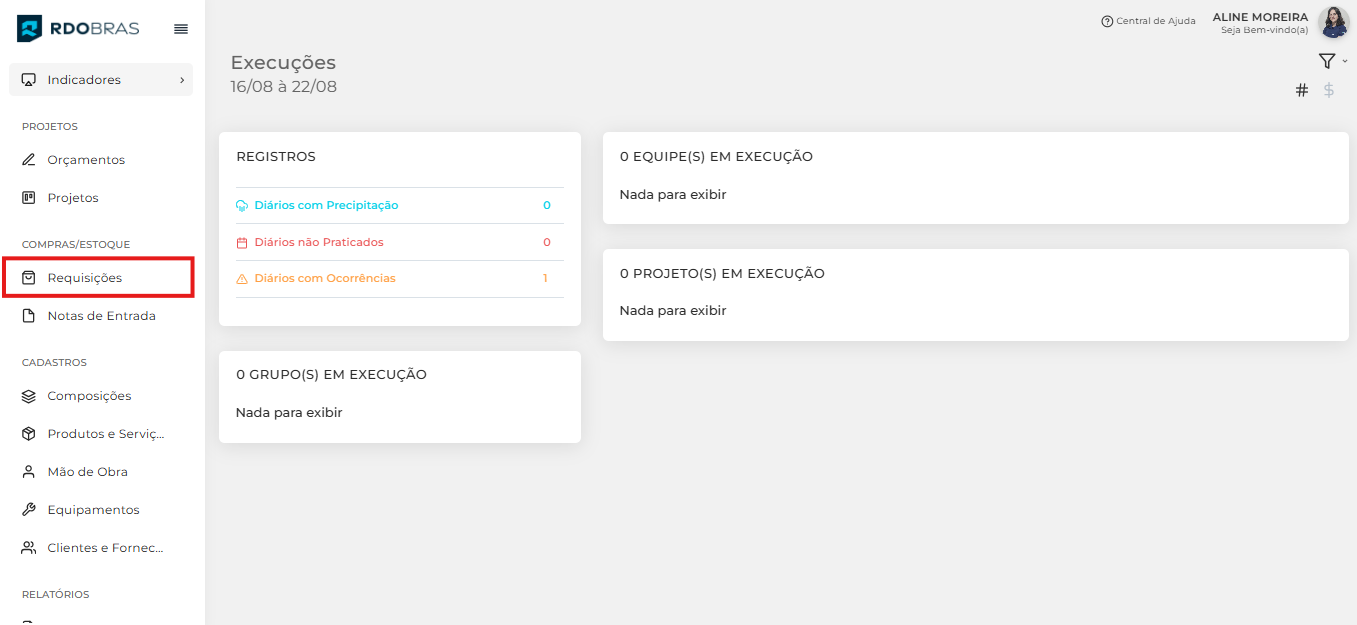1357x625 pixels.
Task: Click Aline Moreira's profile avatar
Action: pos(1333,23)
